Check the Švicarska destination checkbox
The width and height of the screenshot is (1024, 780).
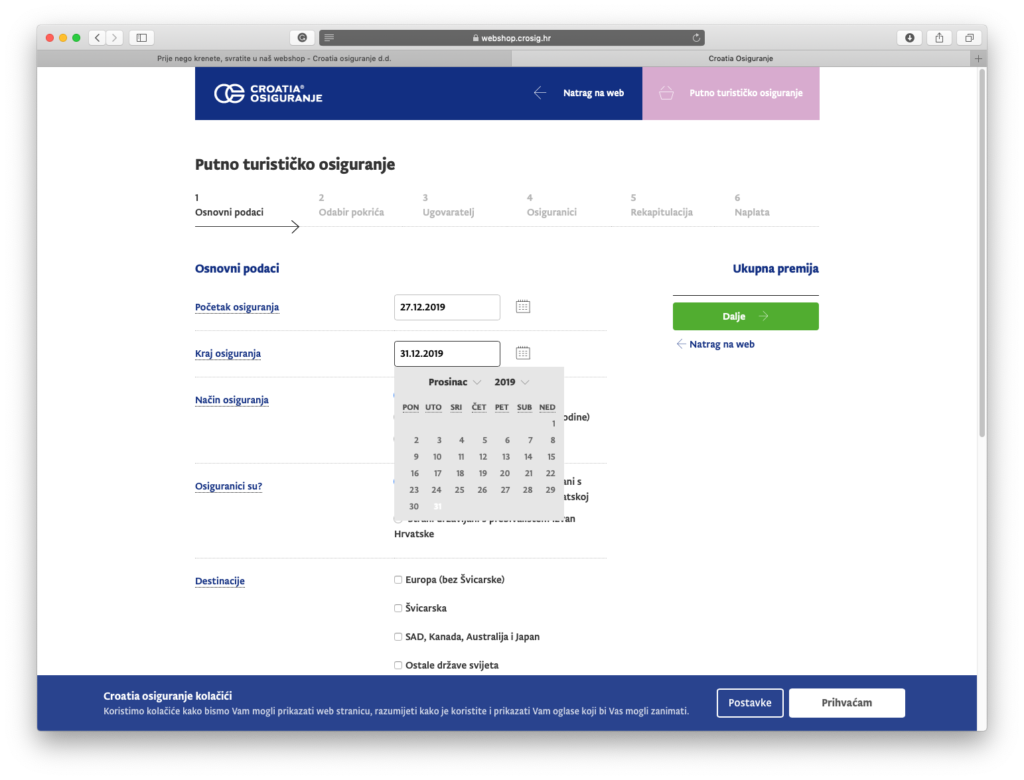398,608
